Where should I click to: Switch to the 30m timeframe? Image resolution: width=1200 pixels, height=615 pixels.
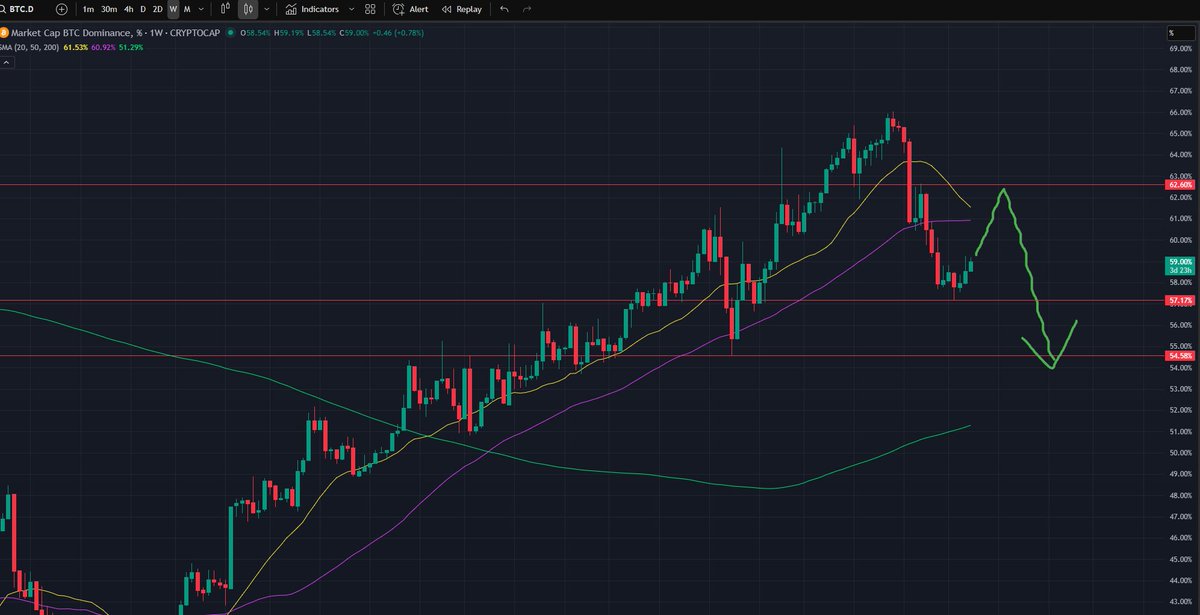[109, 9]
